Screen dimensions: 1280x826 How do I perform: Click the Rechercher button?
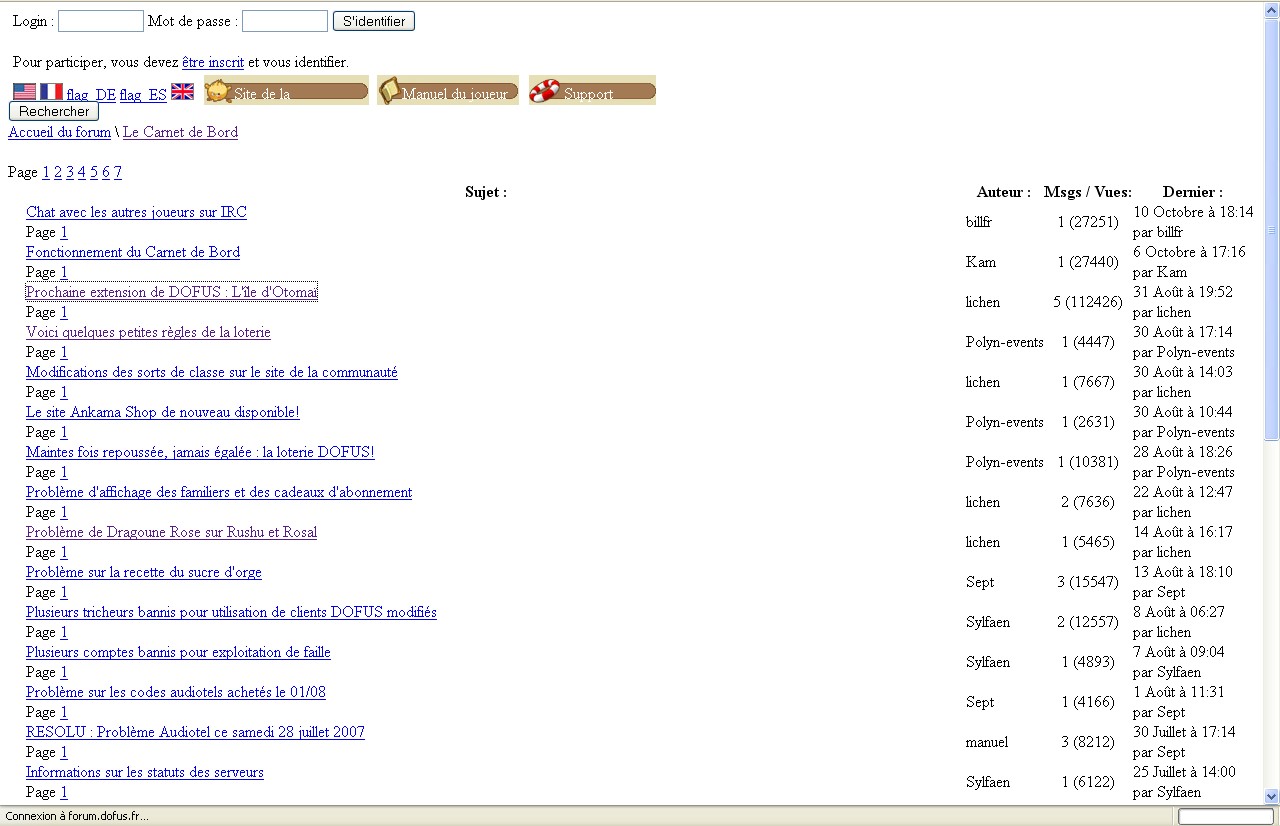click(54, 112)
